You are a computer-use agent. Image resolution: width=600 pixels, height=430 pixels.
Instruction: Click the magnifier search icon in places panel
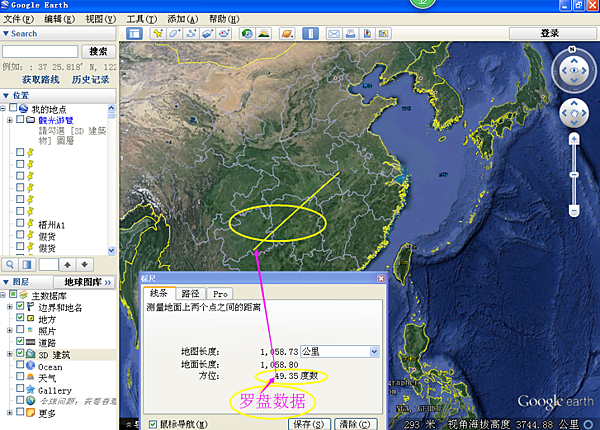10,265
